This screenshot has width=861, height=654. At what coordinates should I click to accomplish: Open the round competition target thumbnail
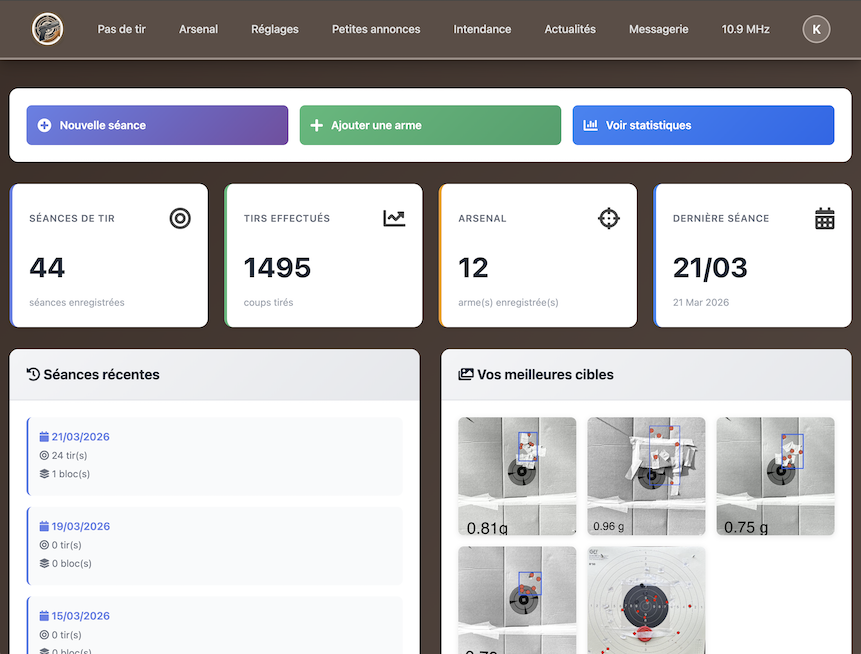(x=646, y=600)
